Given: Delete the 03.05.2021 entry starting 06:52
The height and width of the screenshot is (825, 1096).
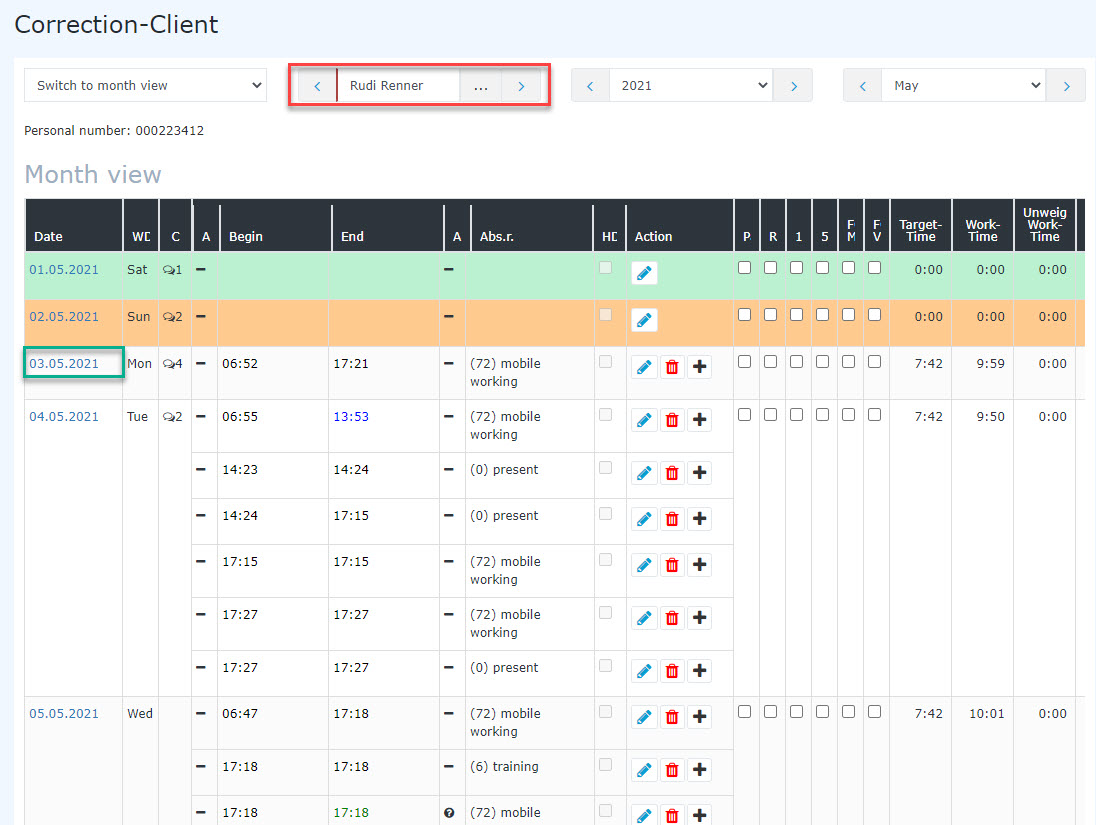Looking at the screenshot, I should click(x=672, y=366).
